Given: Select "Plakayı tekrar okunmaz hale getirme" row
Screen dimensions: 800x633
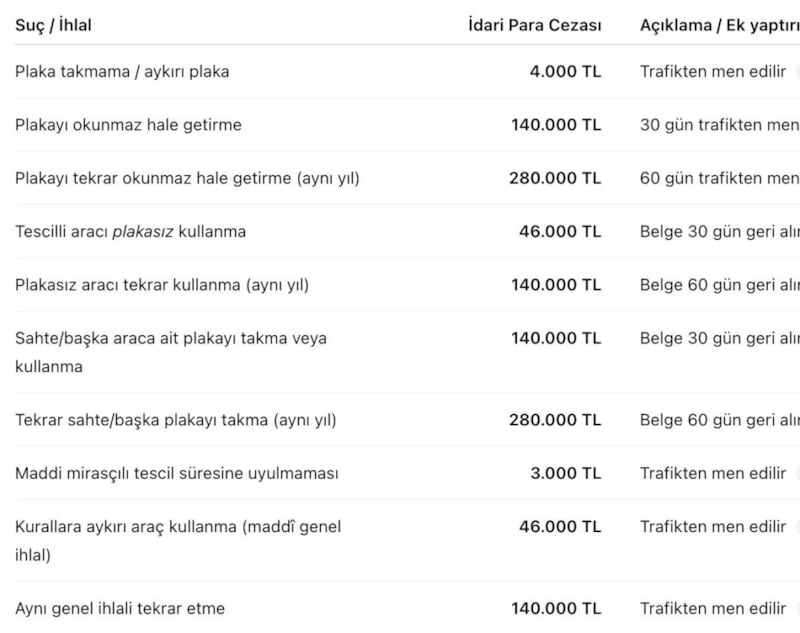Looking at the screenshot, I should click(187, 178).
